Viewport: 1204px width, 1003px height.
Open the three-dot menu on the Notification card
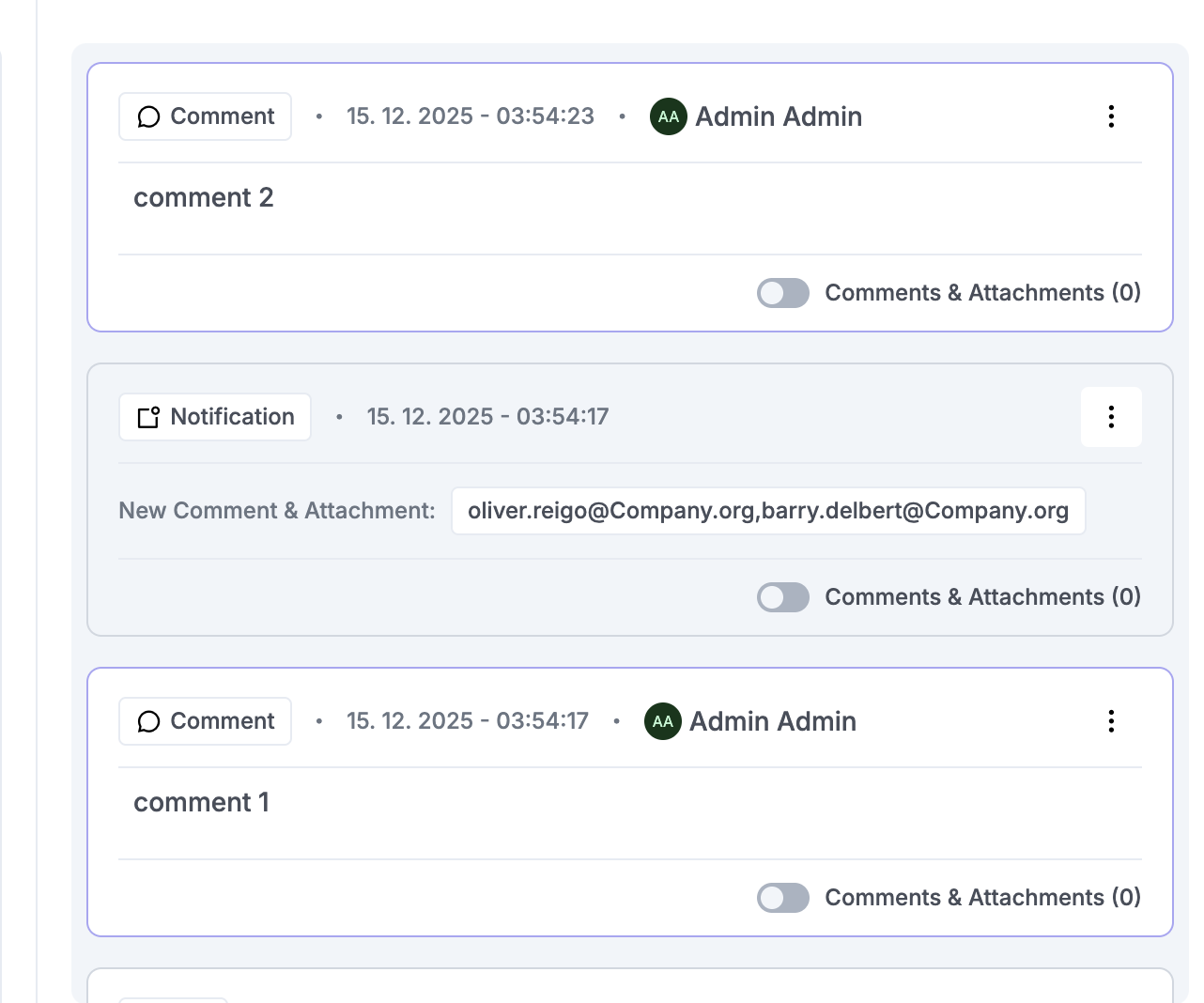coord(1111,417)
